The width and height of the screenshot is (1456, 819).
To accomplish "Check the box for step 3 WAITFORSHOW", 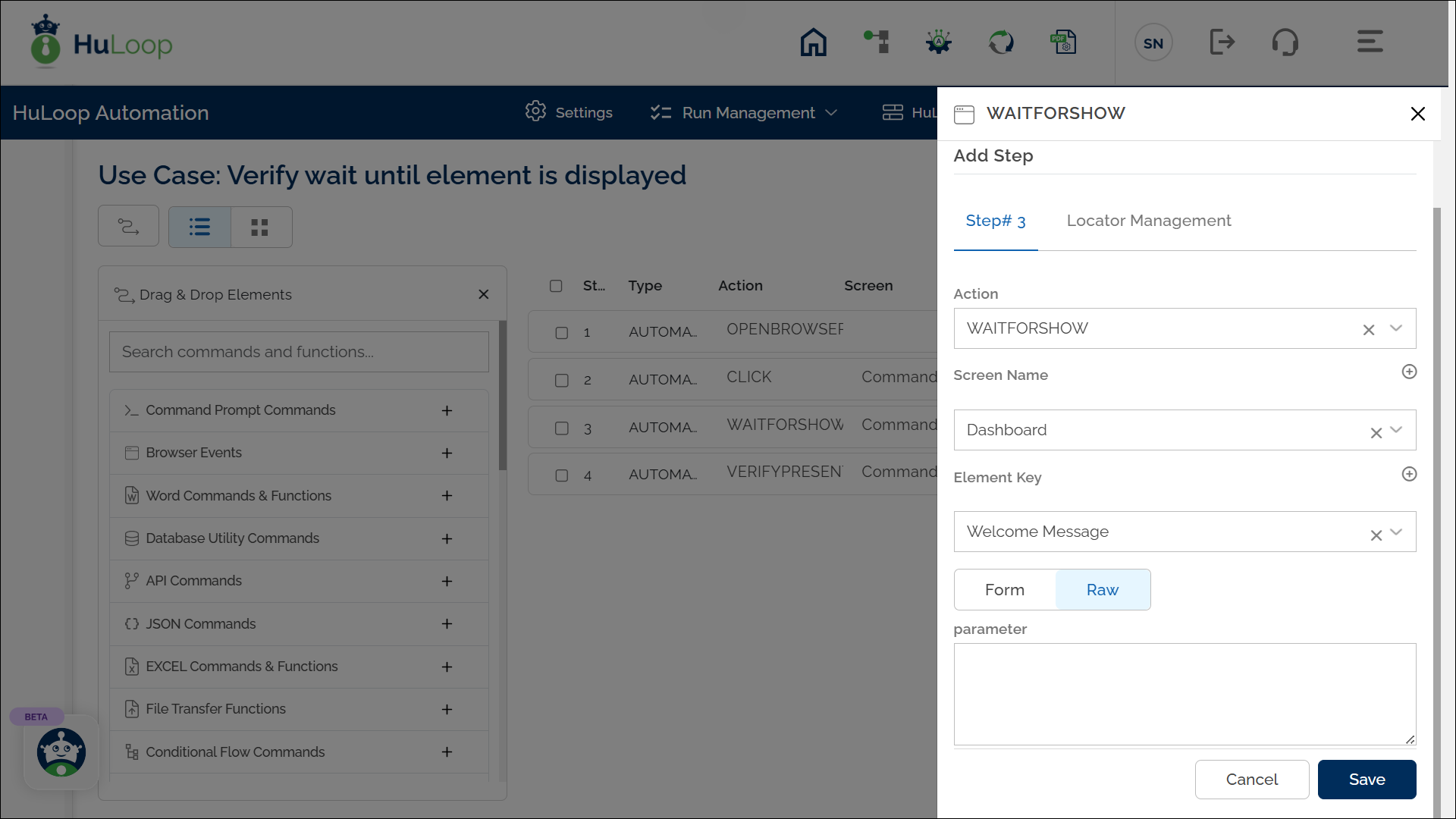I will pos(562,428).
